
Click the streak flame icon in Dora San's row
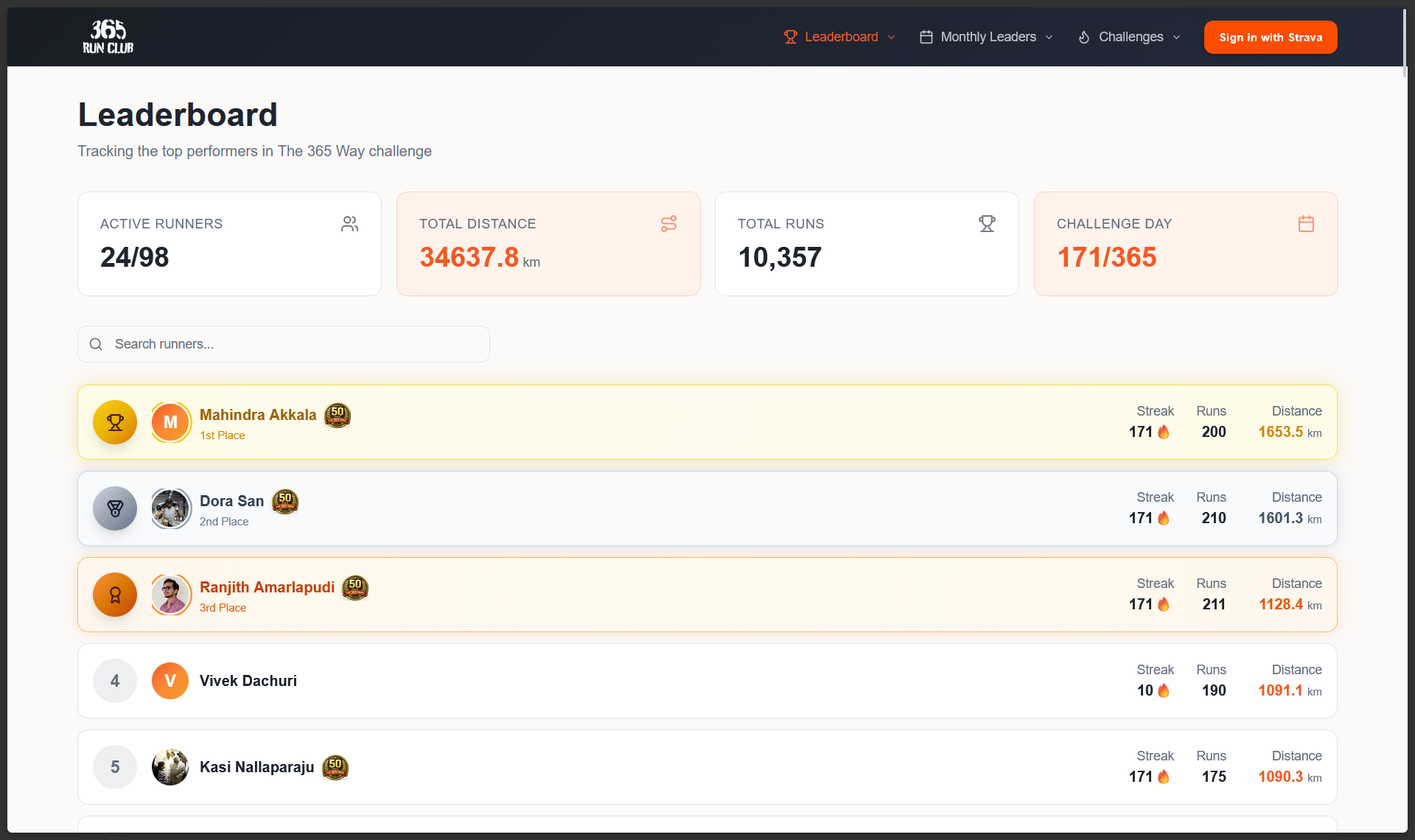coord(1164,518)
